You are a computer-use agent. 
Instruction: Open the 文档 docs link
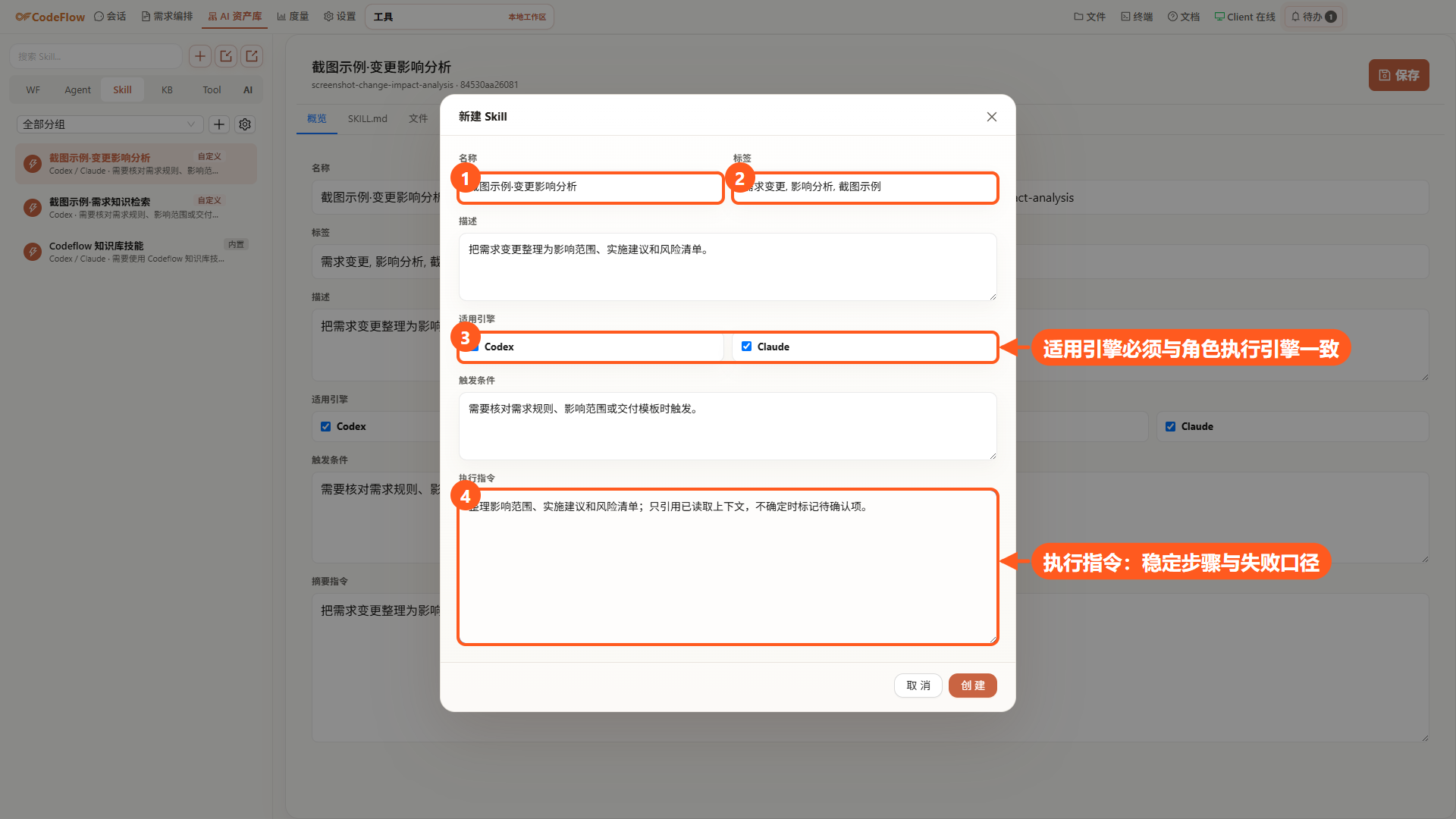(x=1184, y=17)
